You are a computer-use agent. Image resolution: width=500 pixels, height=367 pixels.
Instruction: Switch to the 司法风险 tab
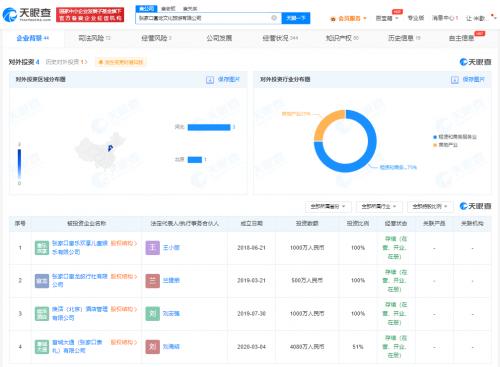tap(94, 38)
